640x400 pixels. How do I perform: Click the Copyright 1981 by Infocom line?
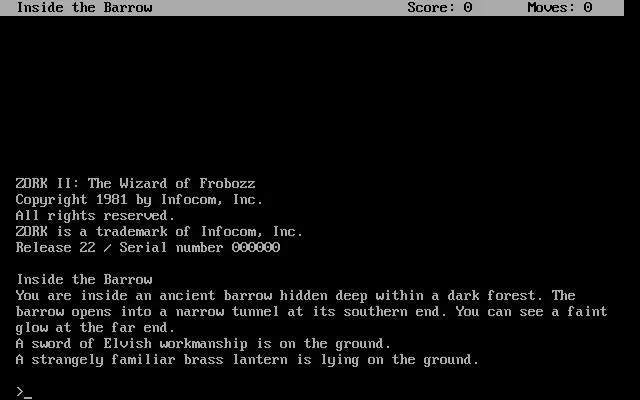(139, 200)
